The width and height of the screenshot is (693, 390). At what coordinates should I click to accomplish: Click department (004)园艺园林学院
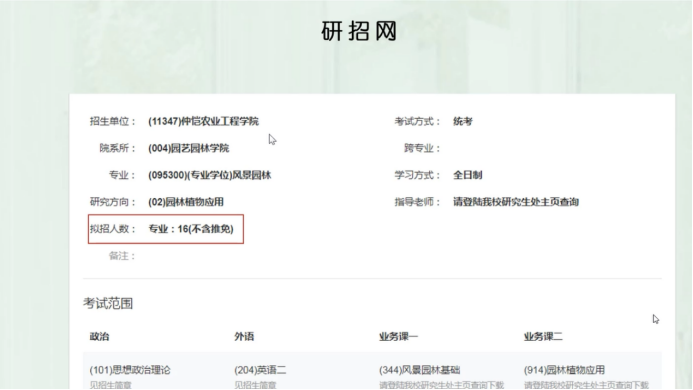click(189, 148)
